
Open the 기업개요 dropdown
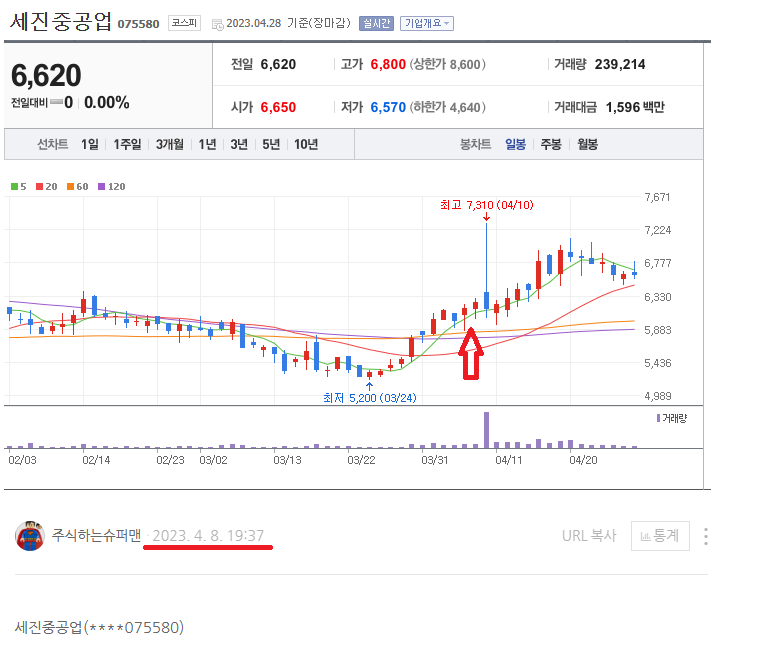[427, 23]
